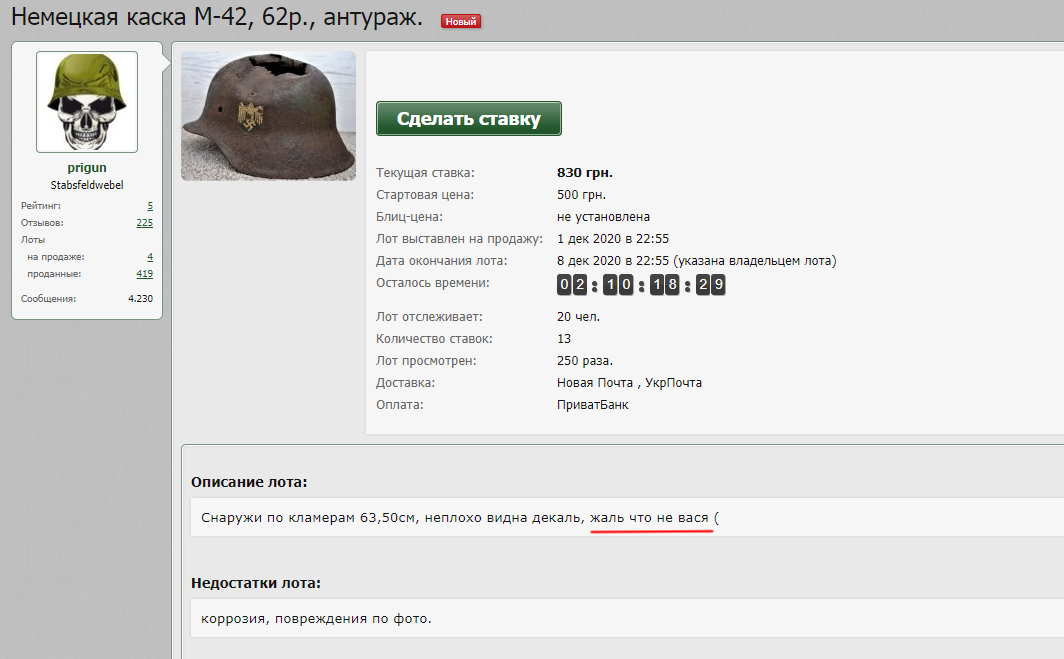Click the defects text "коррозия, повреждения по фото"
The width and height of the screenshot is (1064, 659).
click(316, 618)
